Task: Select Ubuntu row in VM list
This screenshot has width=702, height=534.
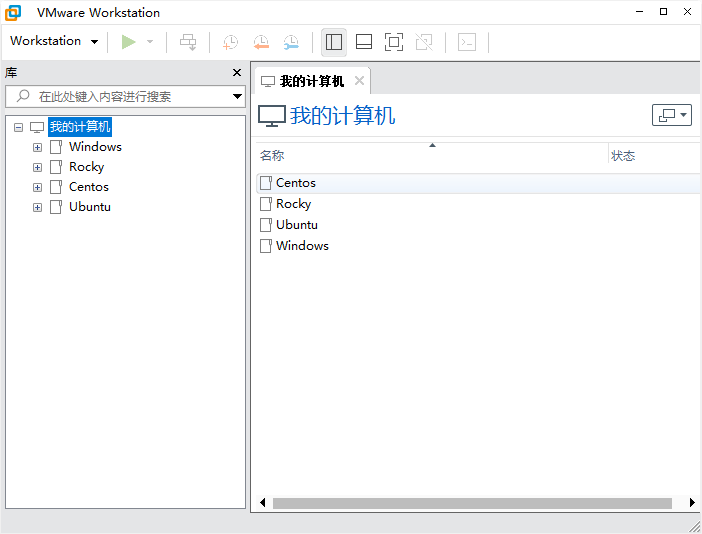Action: [478, 225]
